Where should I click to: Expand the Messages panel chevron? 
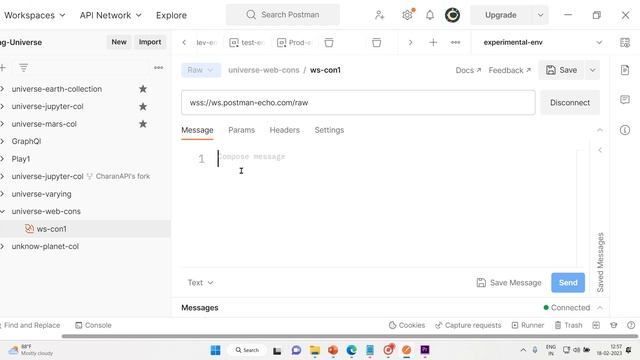[600, 308]
